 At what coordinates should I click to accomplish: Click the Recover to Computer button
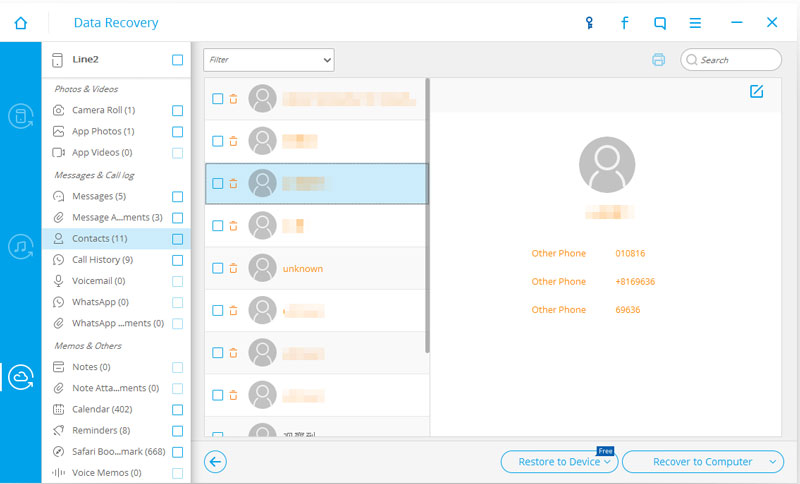703,462
